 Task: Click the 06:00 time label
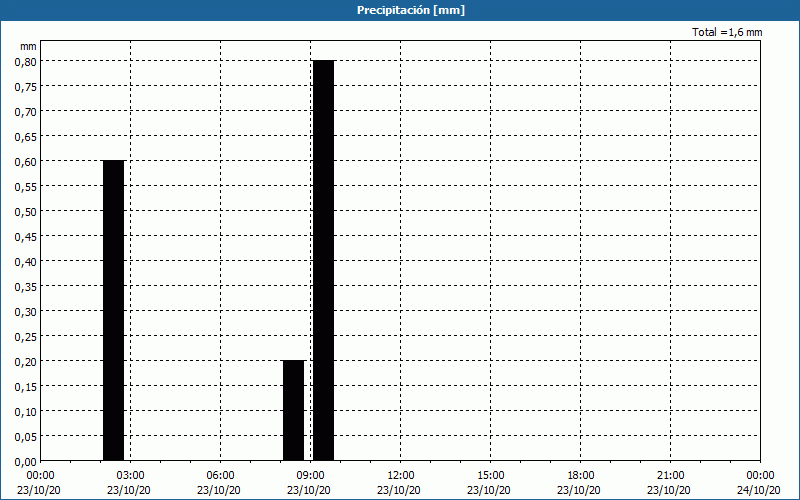coord(220,476)
